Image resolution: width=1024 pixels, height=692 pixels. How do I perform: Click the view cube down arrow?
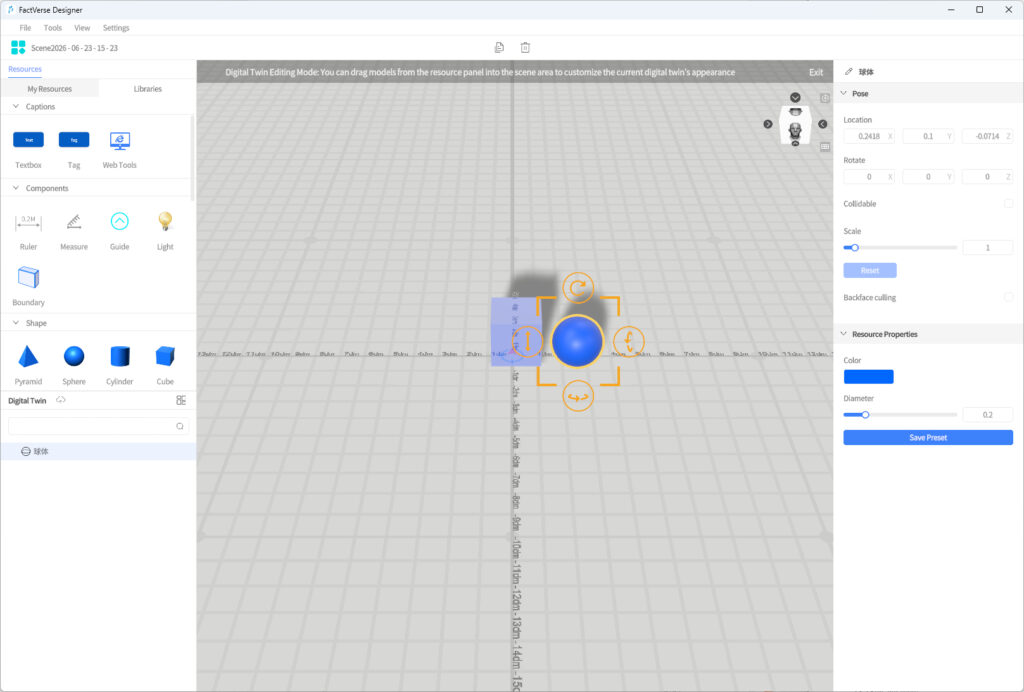coord(795,97)
